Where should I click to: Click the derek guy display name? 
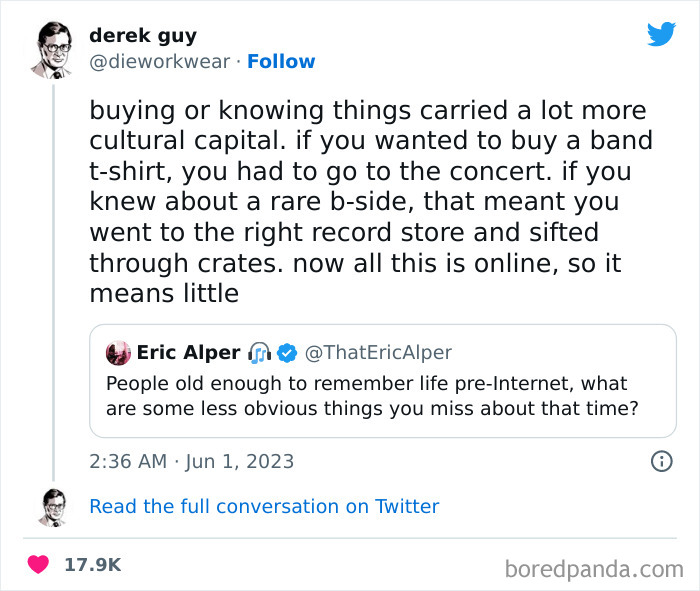tap(142, 35)
